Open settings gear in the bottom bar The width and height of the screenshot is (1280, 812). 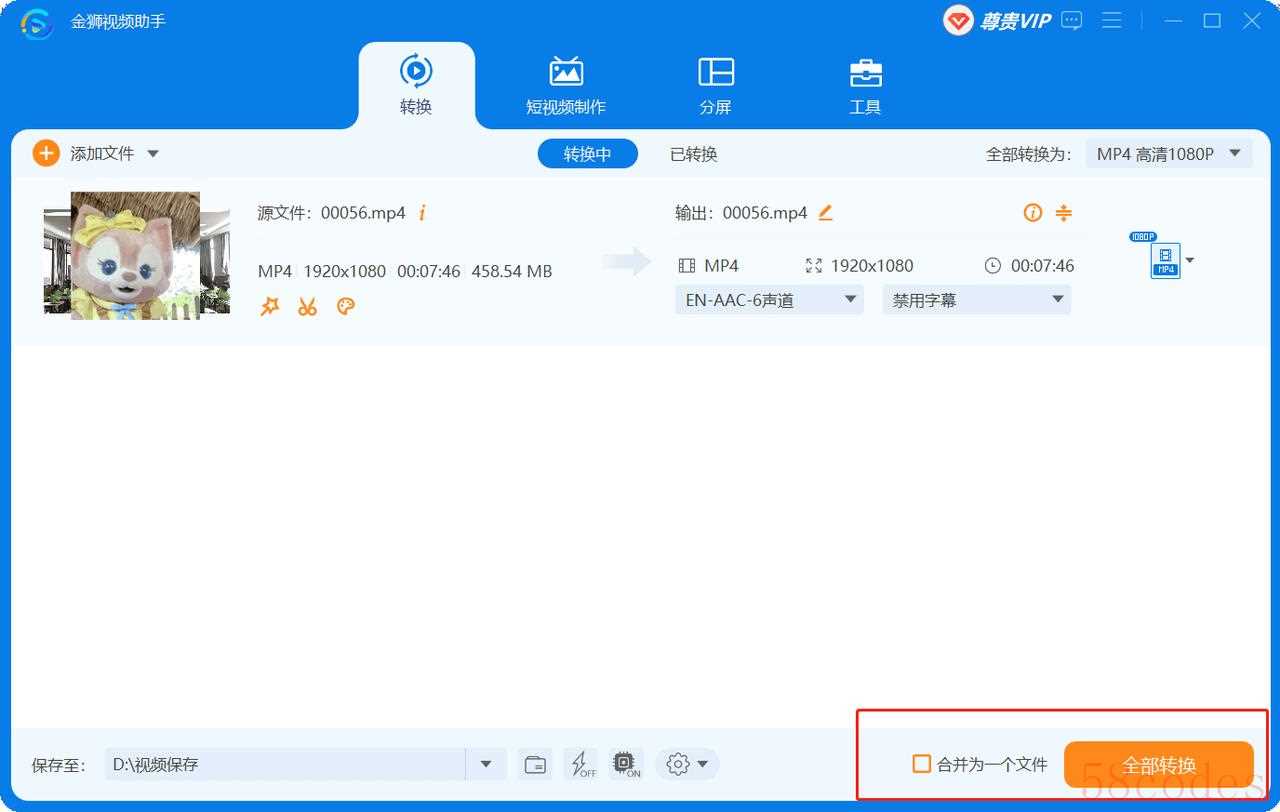coord(677,764)
